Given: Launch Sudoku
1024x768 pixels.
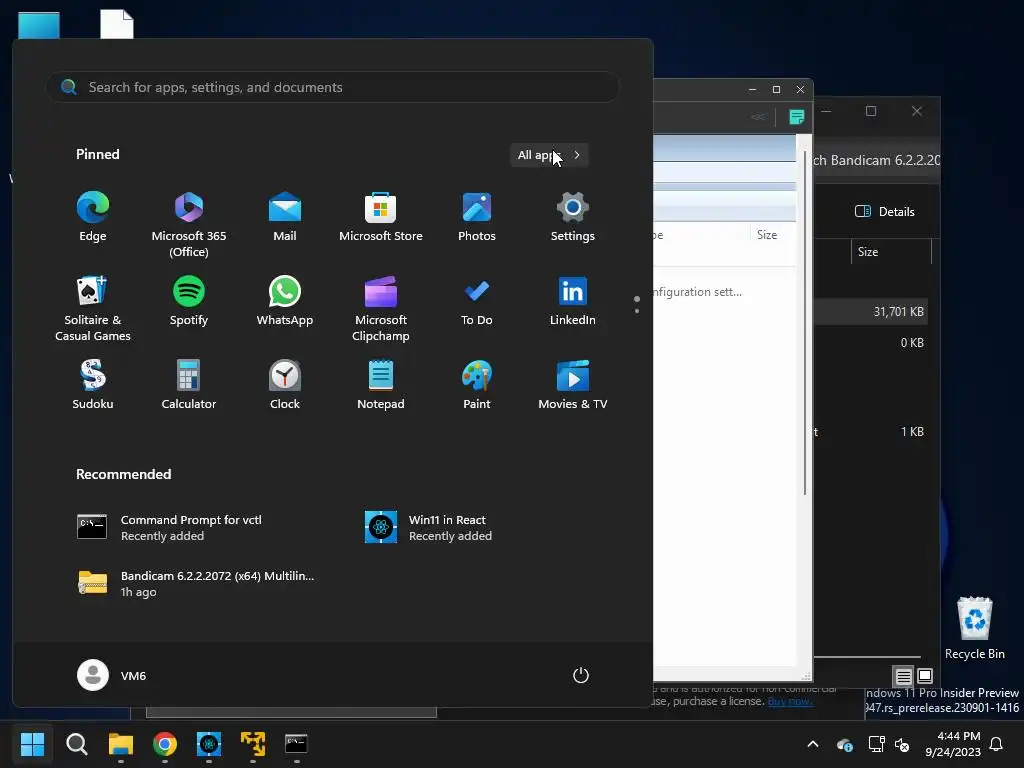Looking at the screenshot, I should 93,385.
